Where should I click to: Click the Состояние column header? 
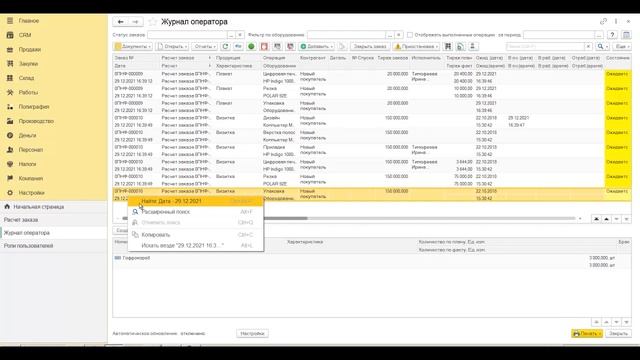point(618,58)
